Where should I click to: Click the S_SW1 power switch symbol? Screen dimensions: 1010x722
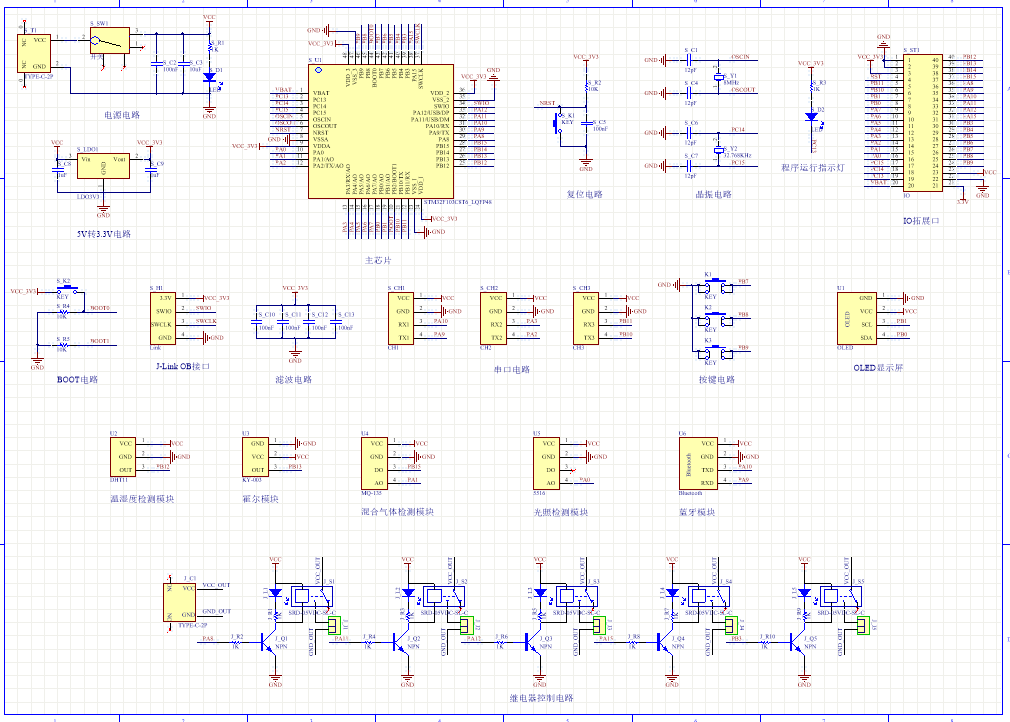tap(110, 41)
